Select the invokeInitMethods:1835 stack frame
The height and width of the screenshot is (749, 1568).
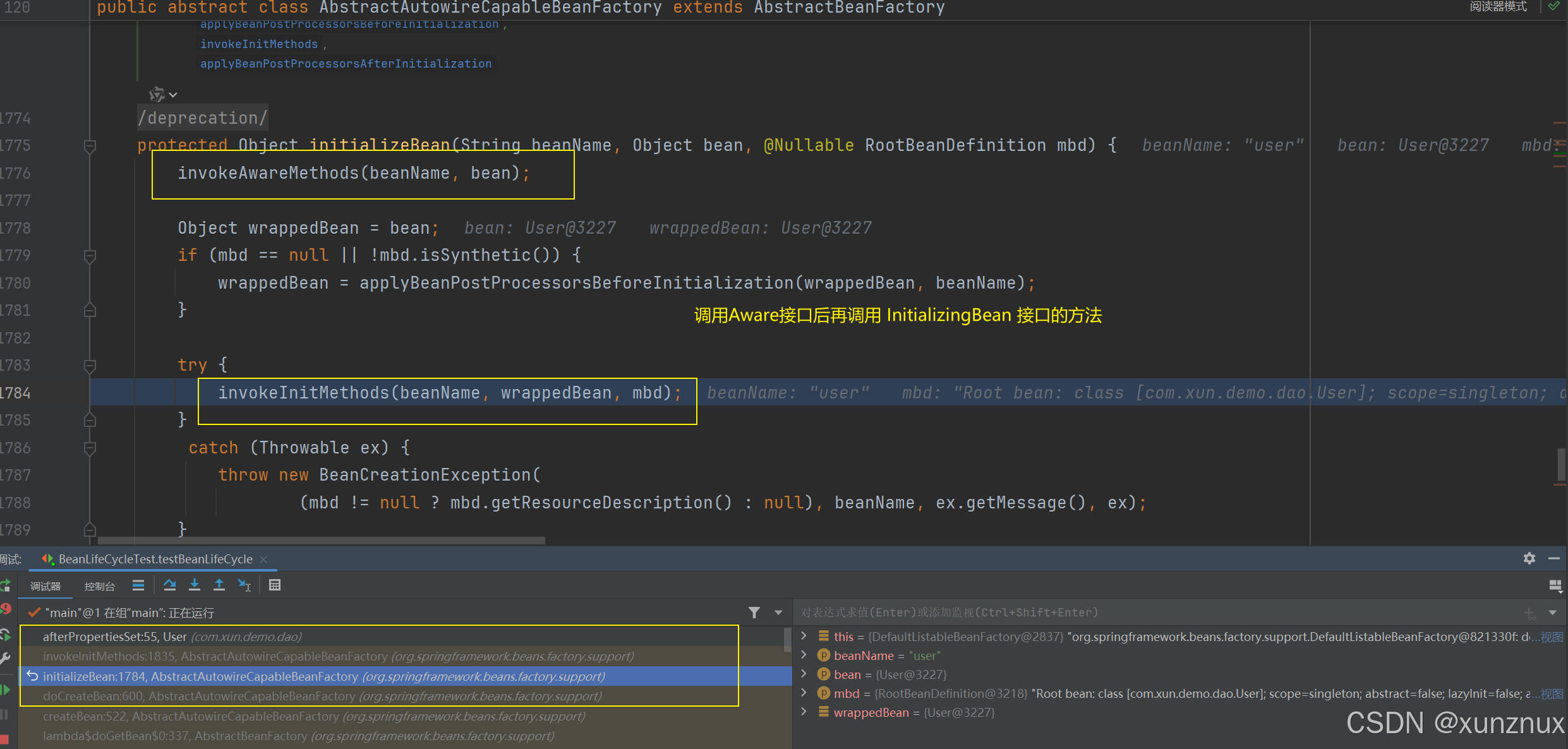tap(404, 656)
